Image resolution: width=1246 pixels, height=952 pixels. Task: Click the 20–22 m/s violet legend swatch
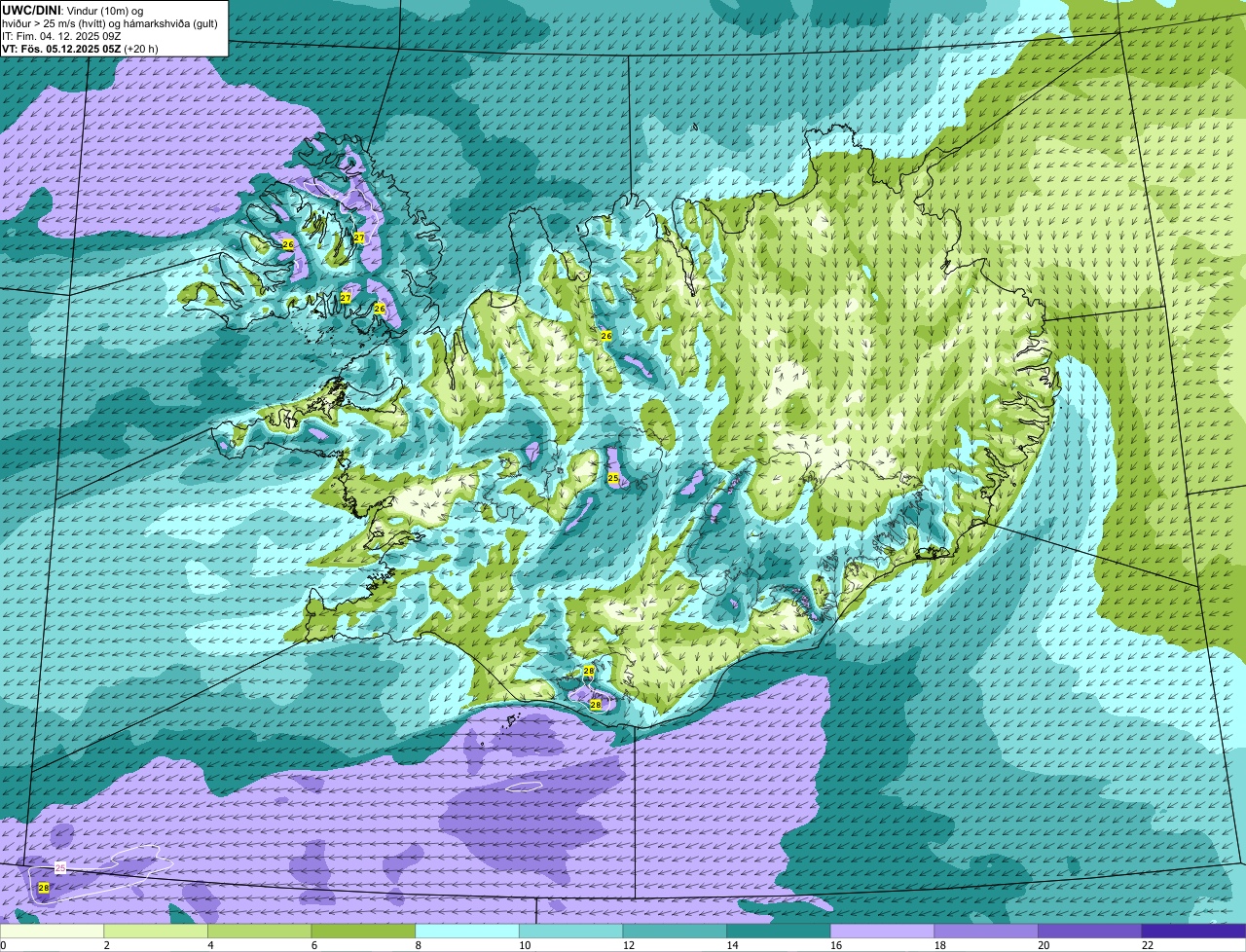click(1090, 931)
